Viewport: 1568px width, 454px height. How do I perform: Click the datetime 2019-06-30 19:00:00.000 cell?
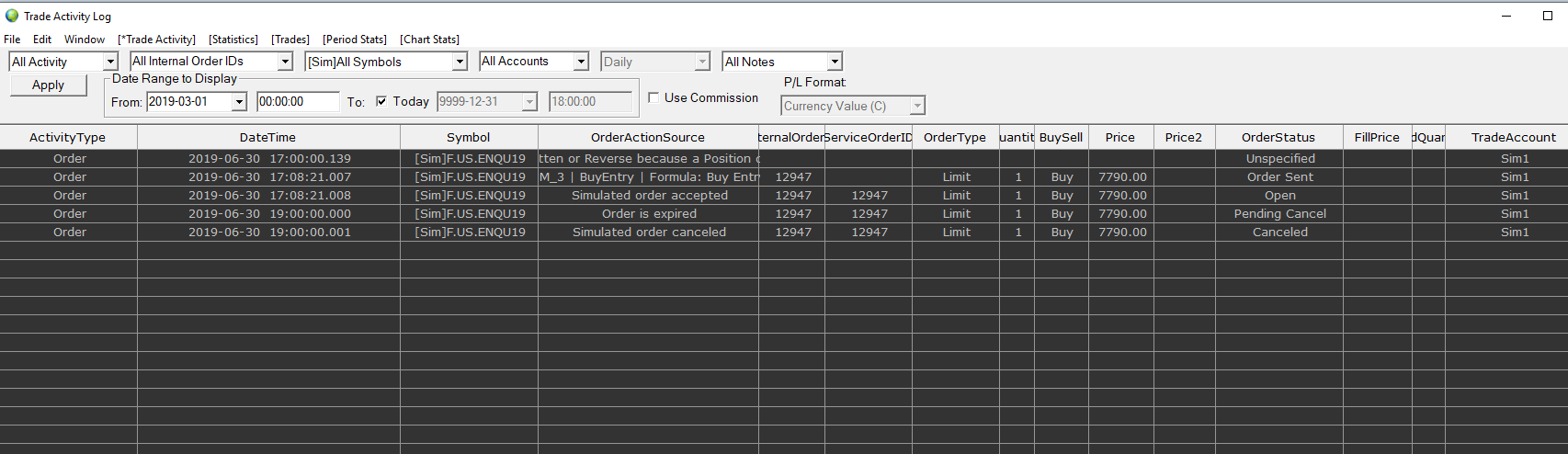269,214
